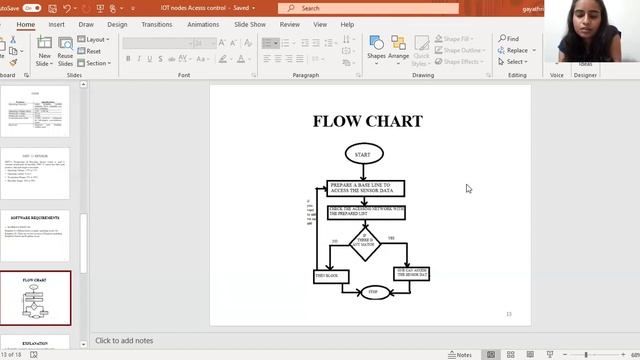Open Customize Quick Access Toolbar arrow
Viewport: 640px width, 360px height.
[133, 8]
